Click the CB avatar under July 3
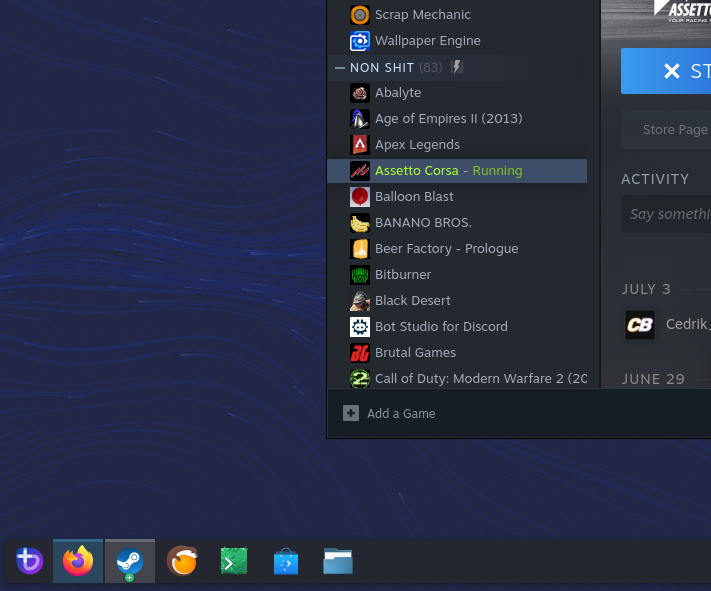Viewport: 711px width, 591px height. pyautogui.click(x=640, y=325)
